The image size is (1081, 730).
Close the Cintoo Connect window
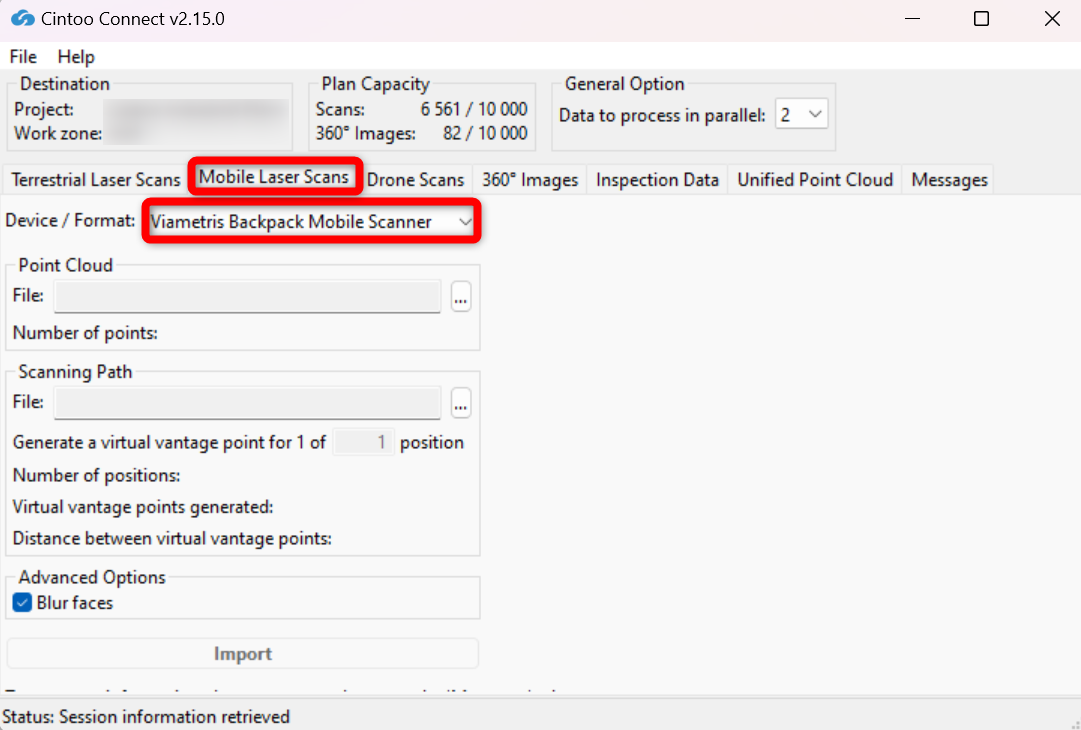click(1052, 19)
